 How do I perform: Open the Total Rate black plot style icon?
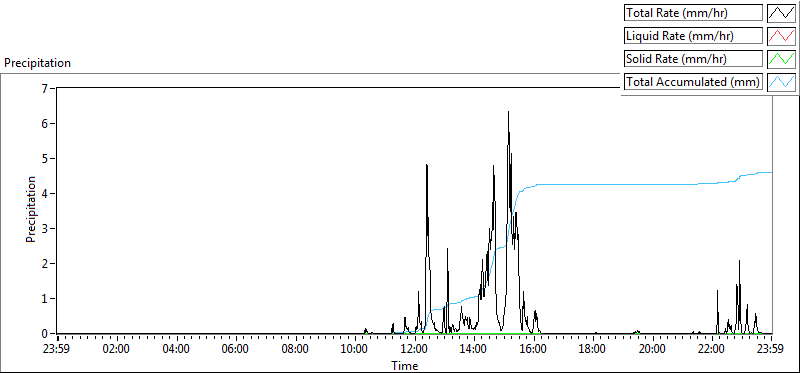pyautogui.click(x=781, y=13)
